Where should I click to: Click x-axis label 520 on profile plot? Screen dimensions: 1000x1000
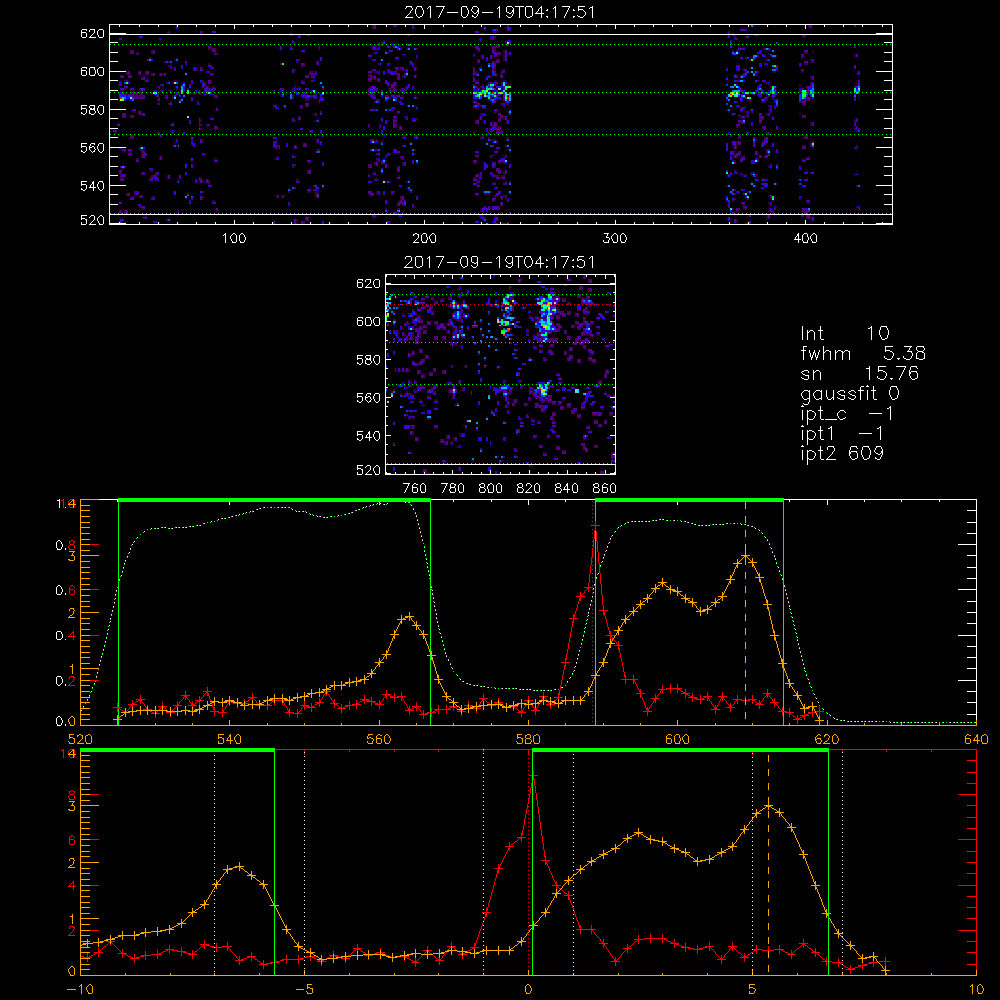(80, 739)
